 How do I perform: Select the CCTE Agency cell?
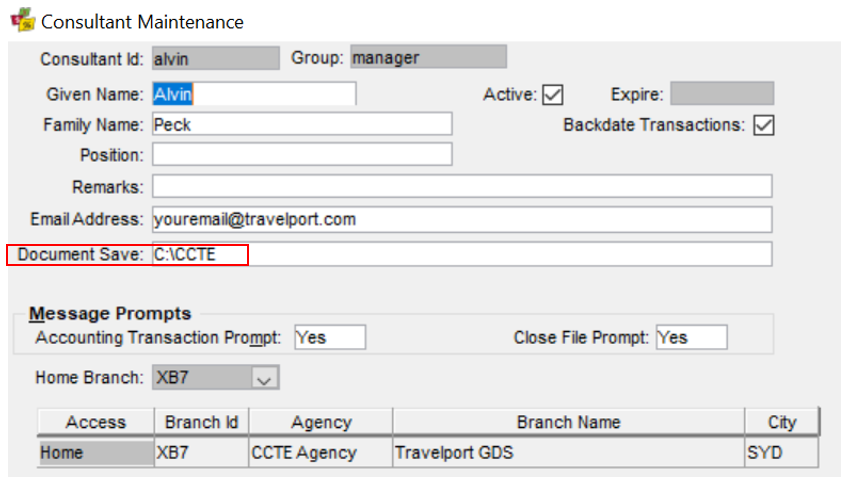tap(321, 453)
